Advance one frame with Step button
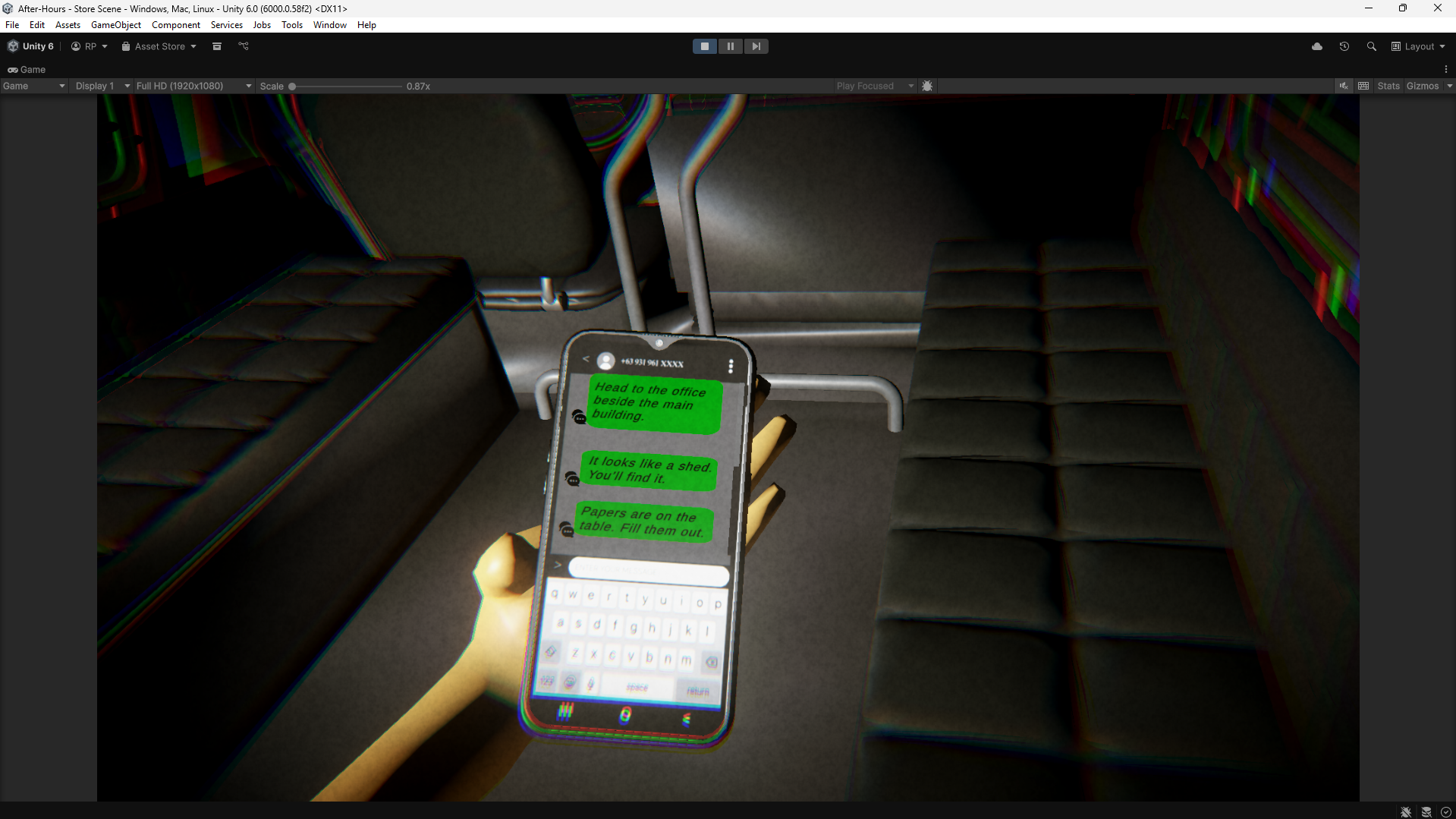 click(756, 46)
